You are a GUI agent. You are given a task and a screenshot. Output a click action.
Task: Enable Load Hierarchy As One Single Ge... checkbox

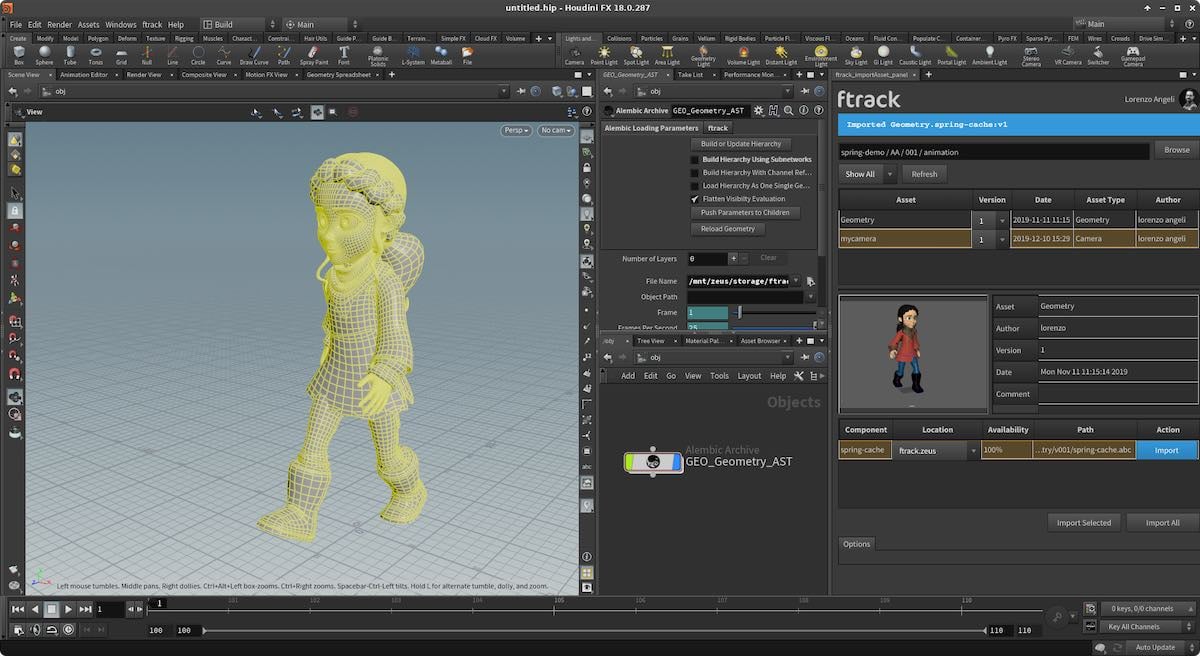click(695, 185)
